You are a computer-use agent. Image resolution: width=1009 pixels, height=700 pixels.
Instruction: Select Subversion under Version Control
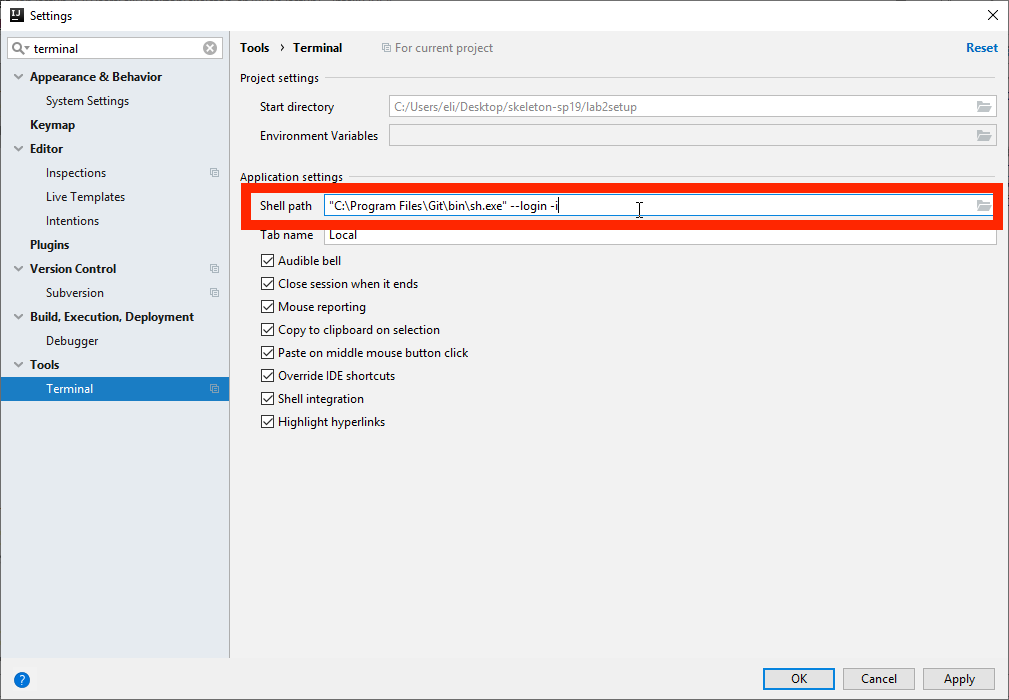click(75, 293)
